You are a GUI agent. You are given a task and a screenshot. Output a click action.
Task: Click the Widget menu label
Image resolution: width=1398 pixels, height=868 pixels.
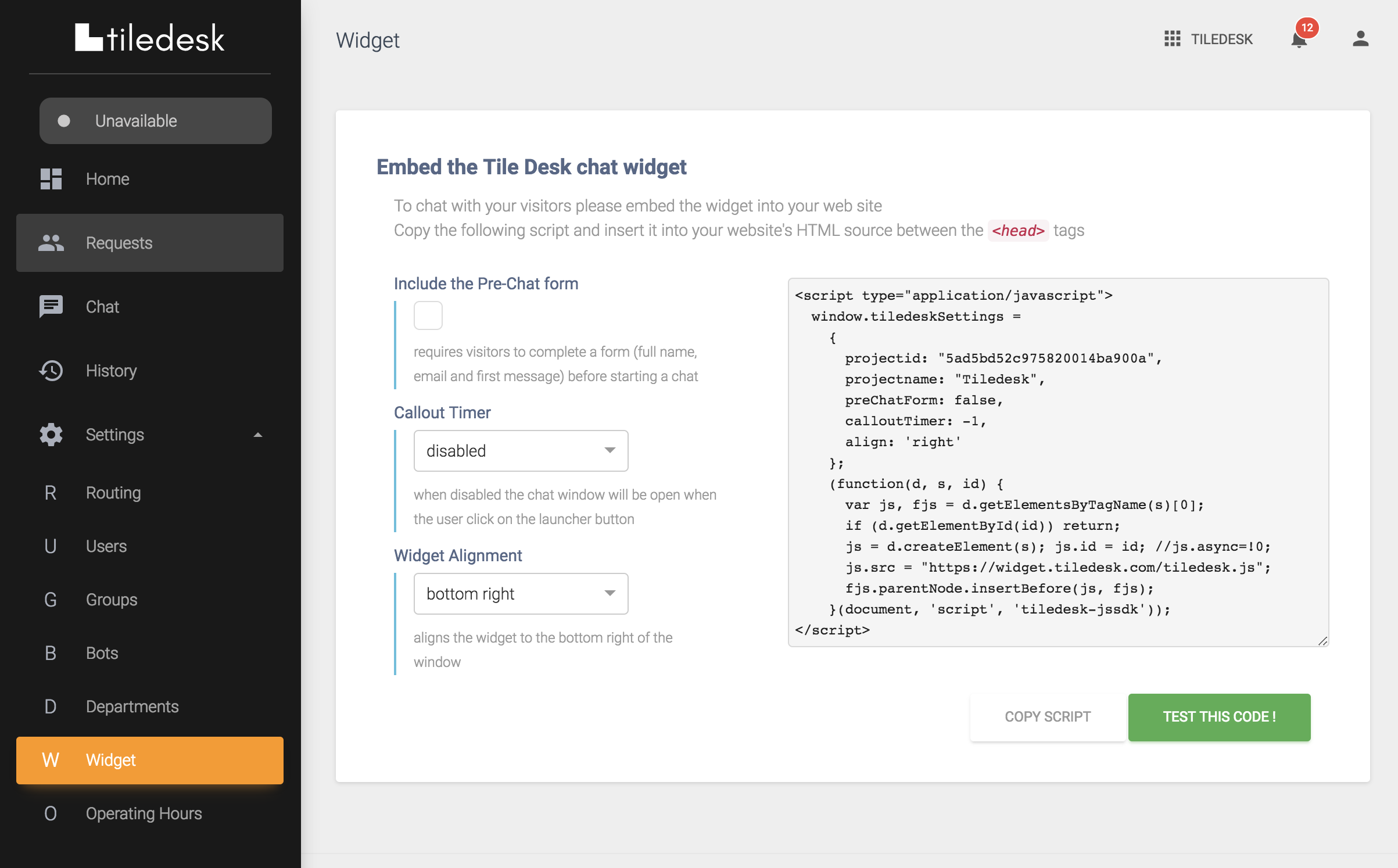(110, 760)
